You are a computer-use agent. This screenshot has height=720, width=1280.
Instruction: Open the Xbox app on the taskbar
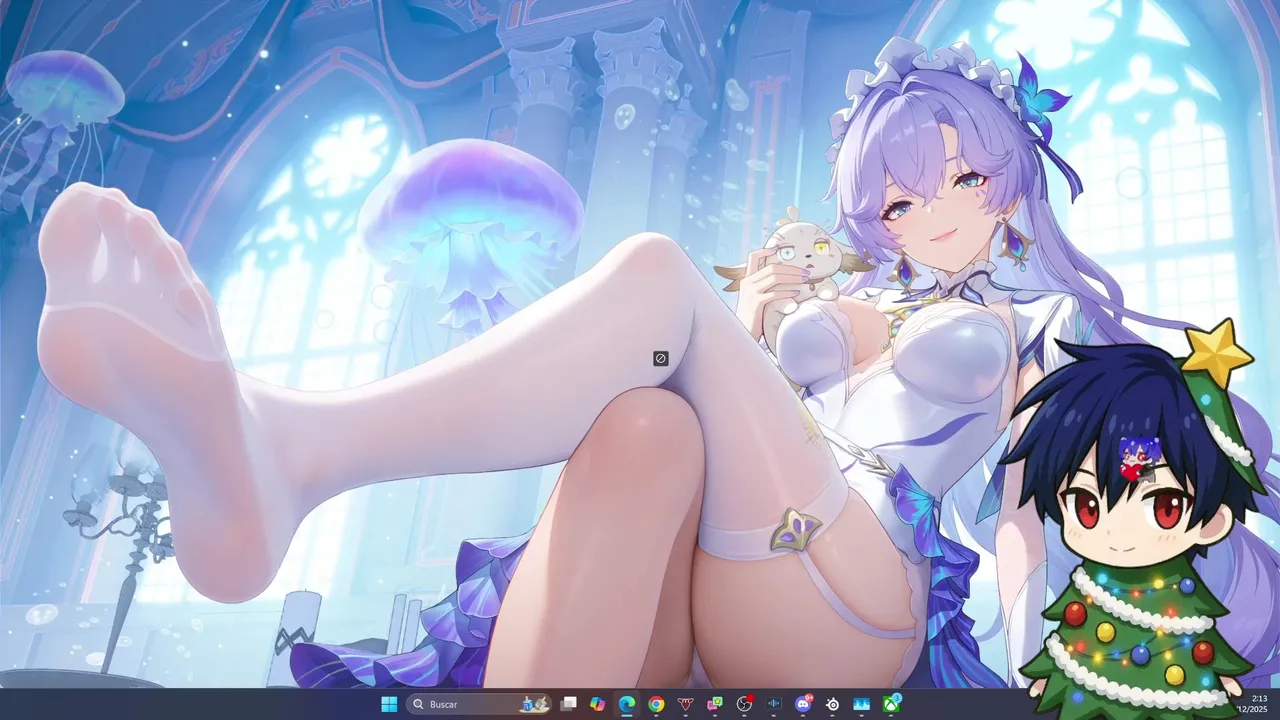pos(891,704)
